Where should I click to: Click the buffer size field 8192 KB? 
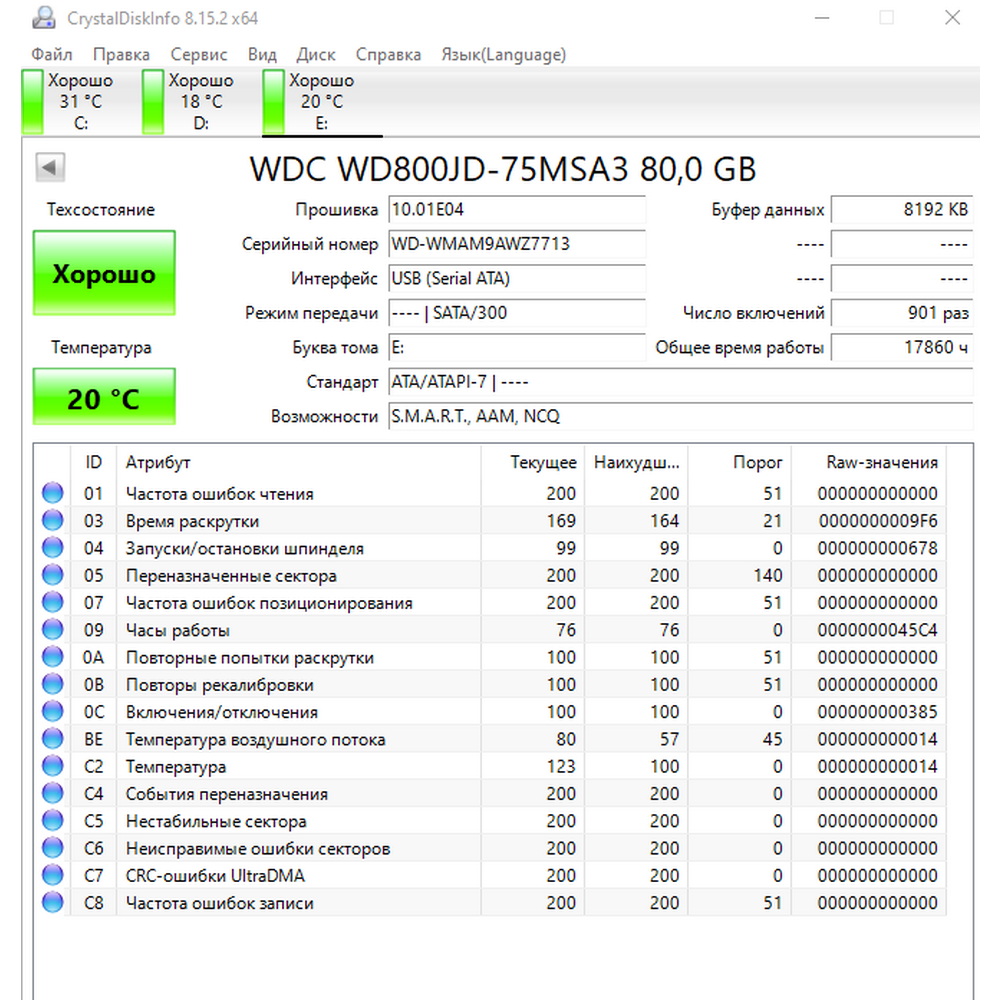pyautogui.click(x=902, y=209)
